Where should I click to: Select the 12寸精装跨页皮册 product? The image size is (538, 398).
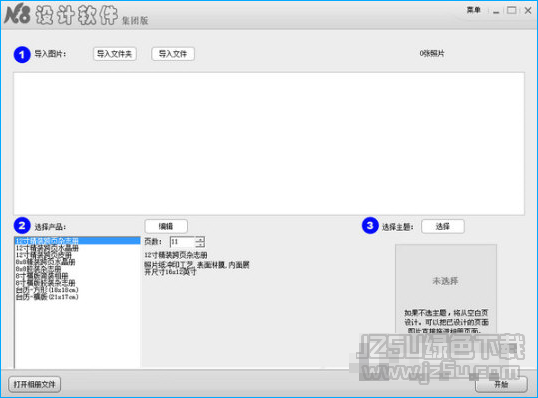(78, 255)
